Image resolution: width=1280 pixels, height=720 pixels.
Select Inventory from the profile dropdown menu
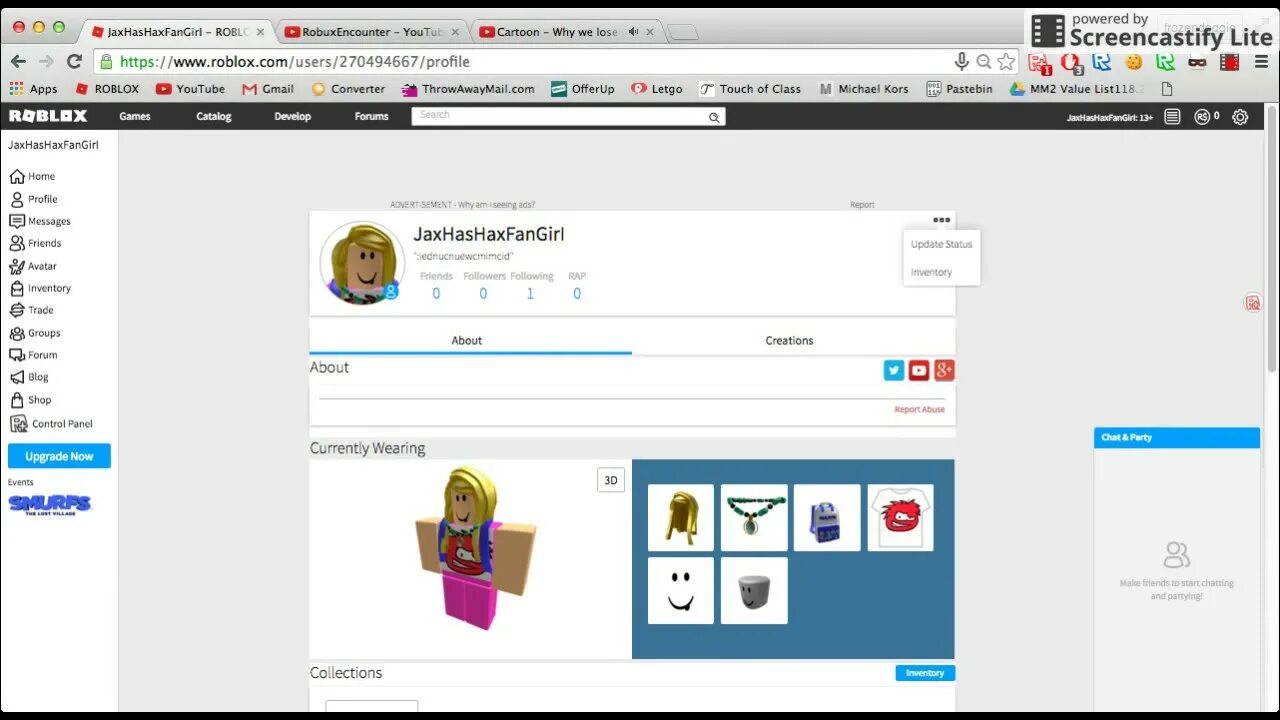931,272
